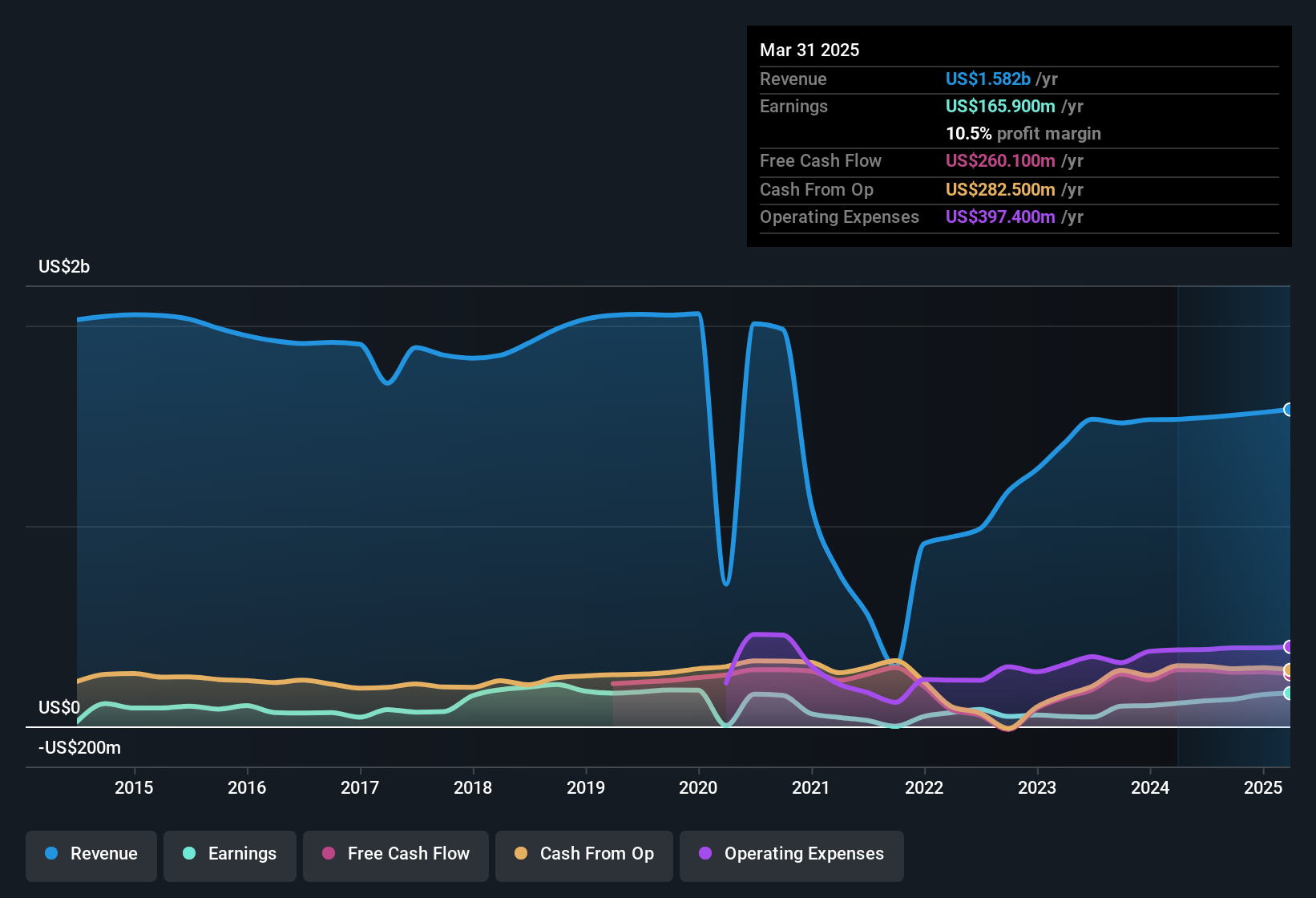Toggle the Revenue series visibility
Screen dimensions: 1316x898
tap(91, 856)
